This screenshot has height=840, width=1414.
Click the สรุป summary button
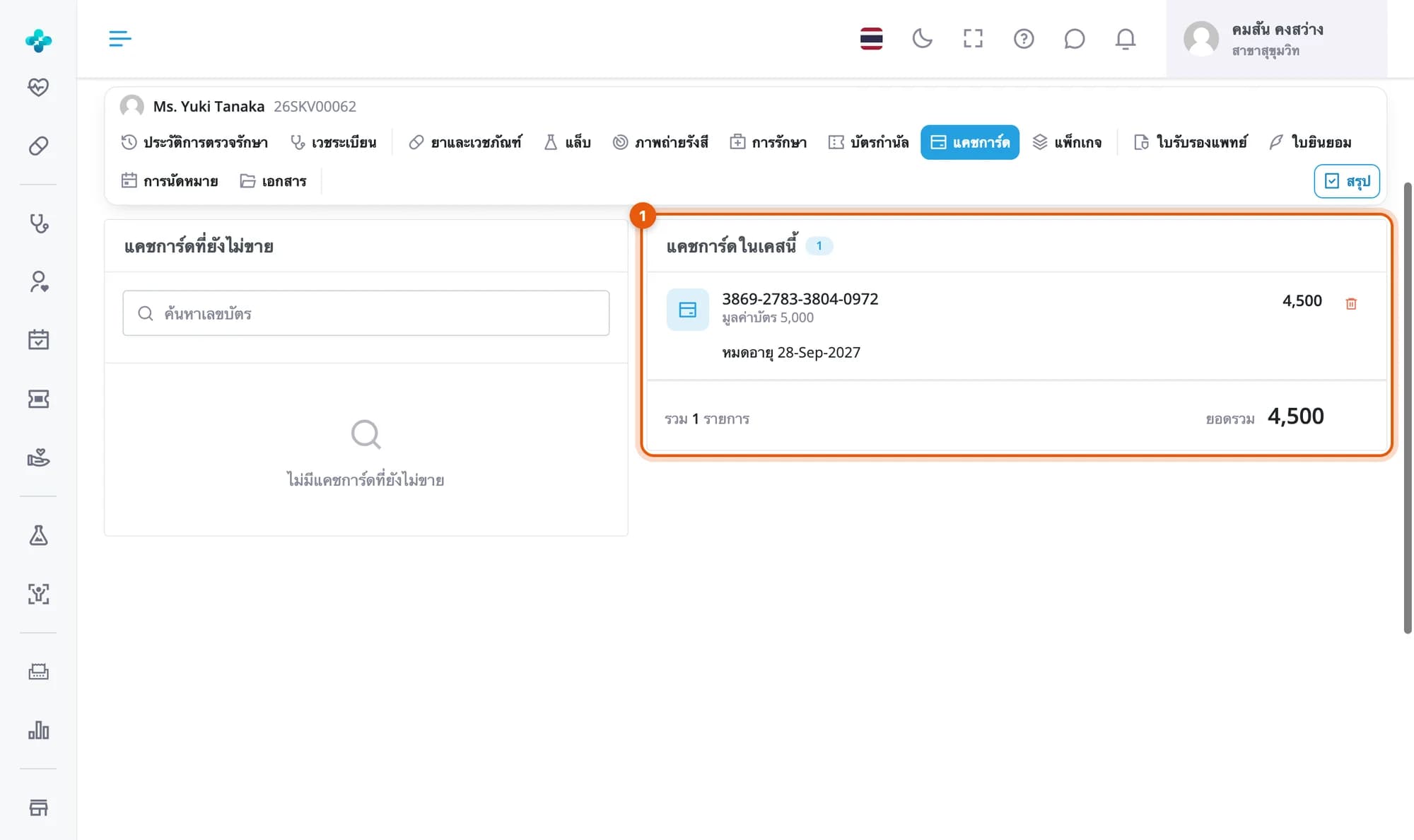tap(1346, 181)
